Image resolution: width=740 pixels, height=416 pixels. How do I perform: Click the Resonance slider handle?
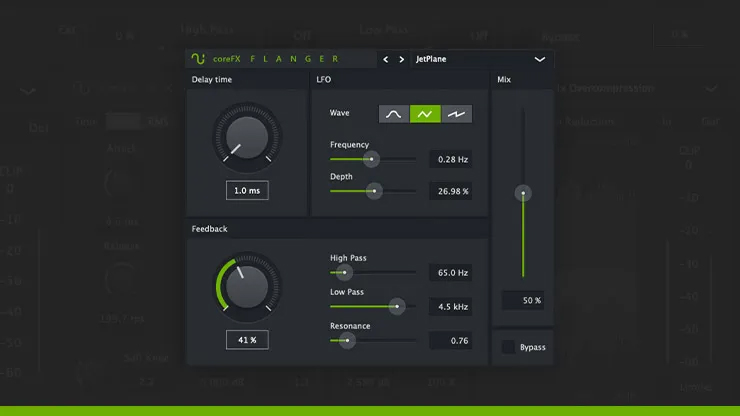click(x=347, y=340)
